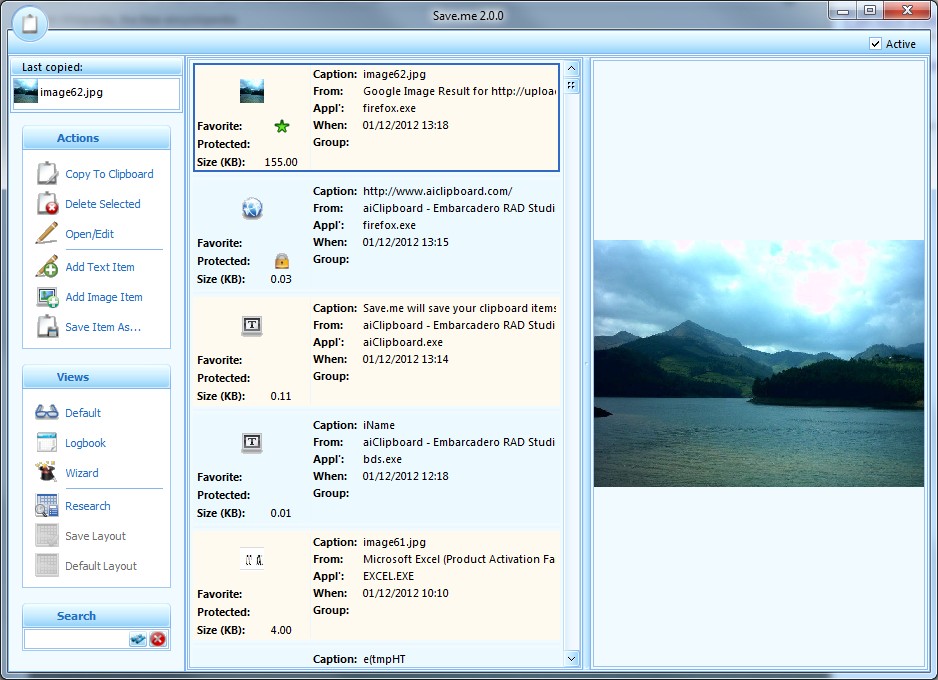
Task: Toggle favorite star on image62.jpg entry
Action: coord(281,126)
